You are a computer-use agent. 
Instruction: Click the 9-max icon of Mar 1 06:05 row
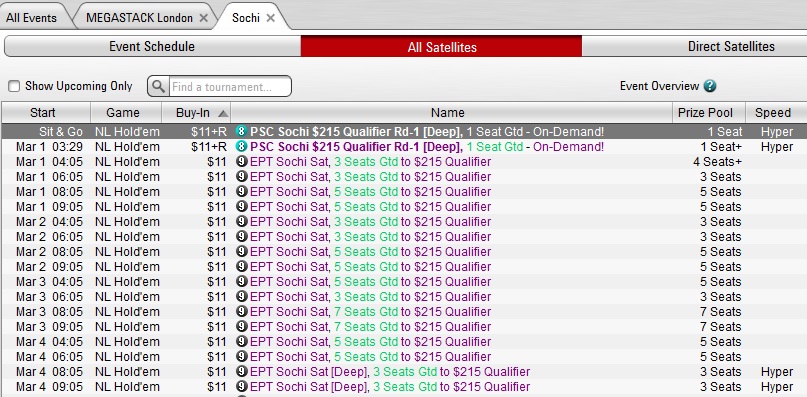[242, 177]
